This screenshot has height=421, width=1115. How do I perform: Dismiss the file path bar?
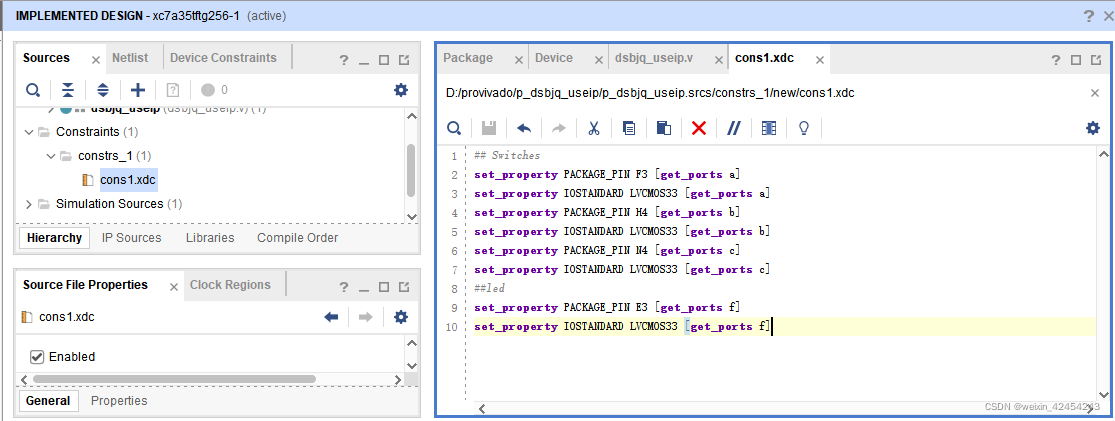[1095, 93]
